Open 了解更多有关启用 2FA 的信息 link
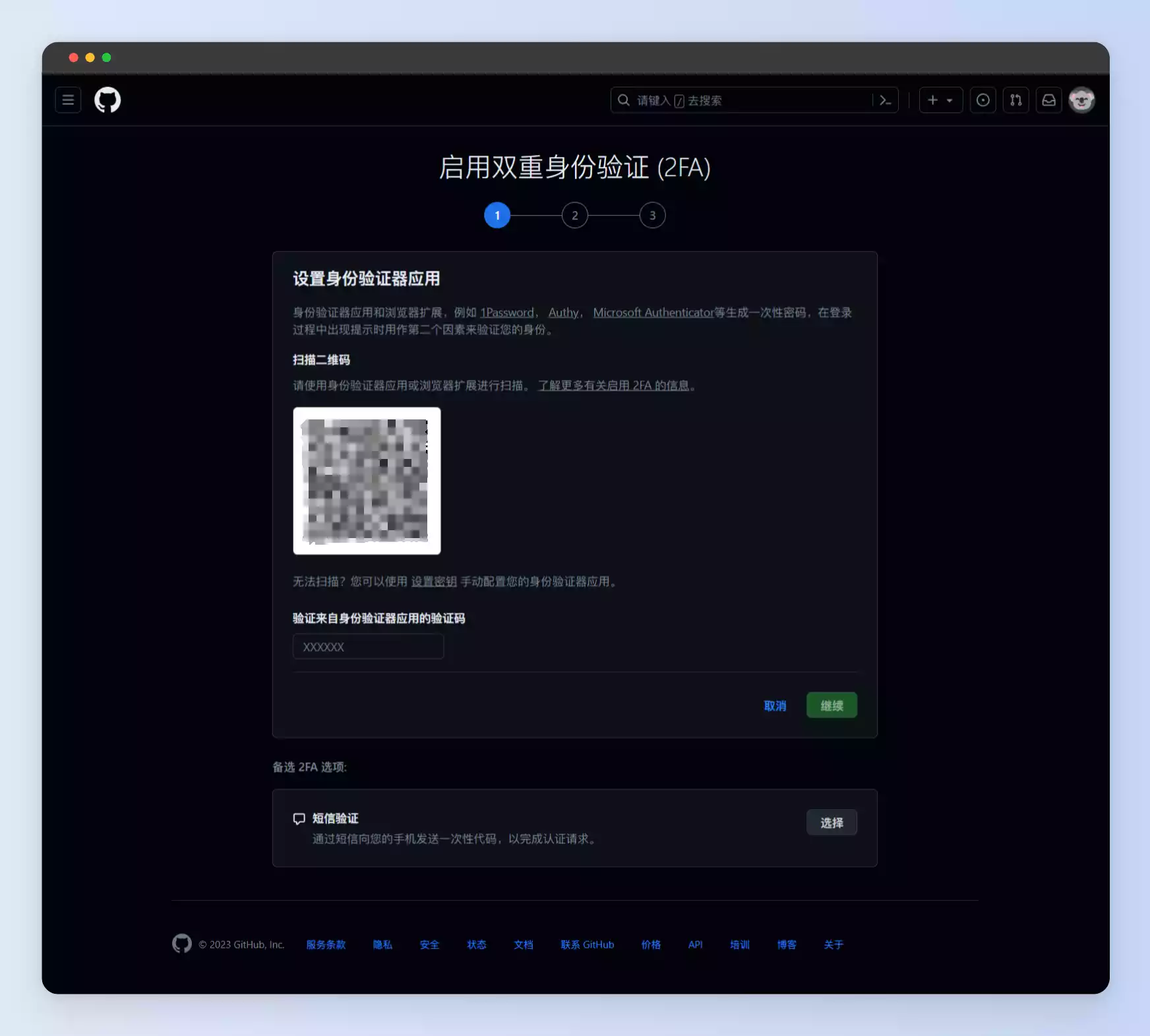Screen dimensions: 1150x1036 [614, 386]
